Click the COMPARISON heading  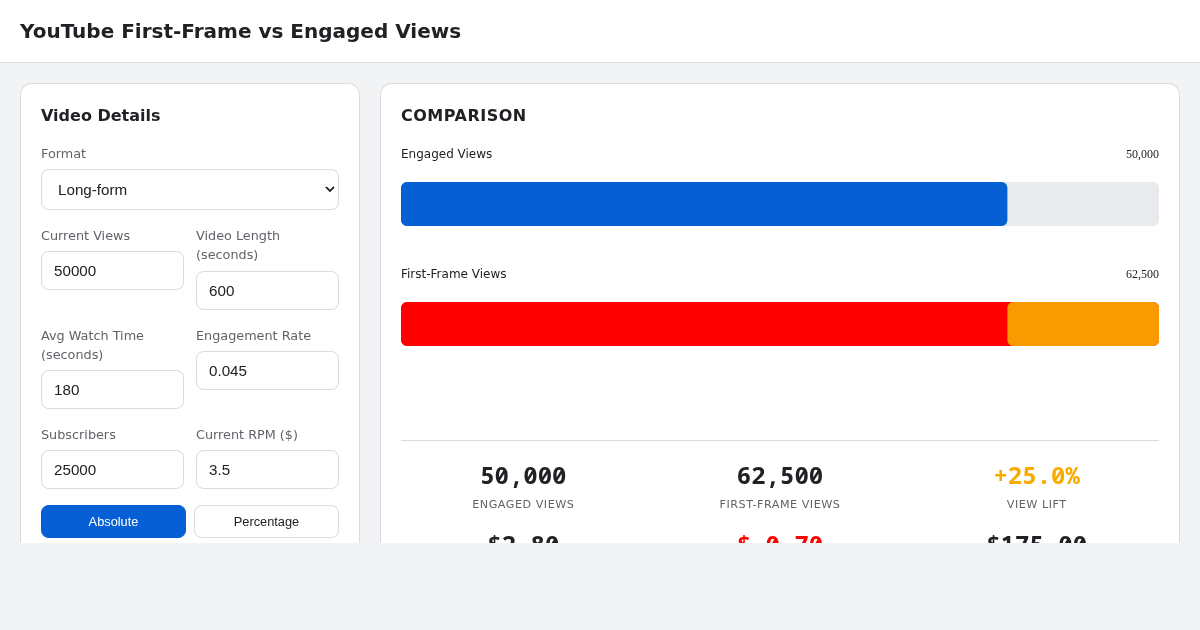pos(463,115)
